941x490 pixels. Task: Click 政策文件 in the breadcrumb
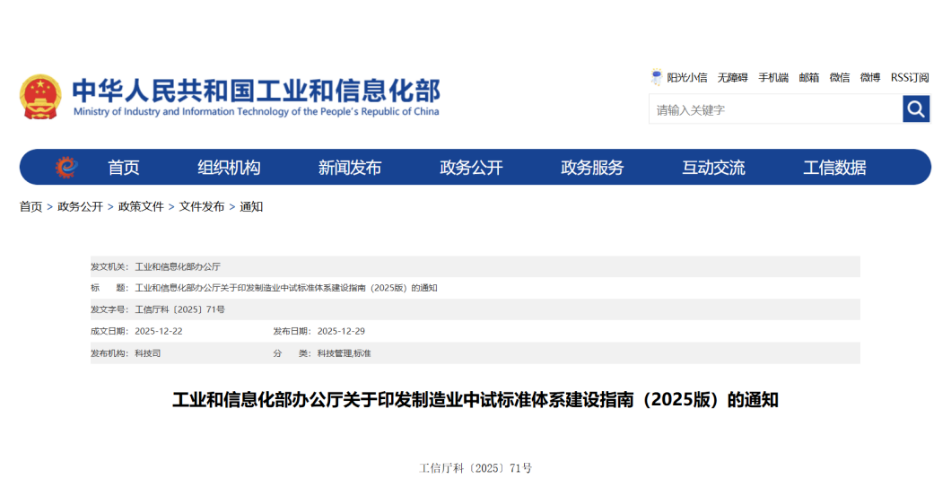coord(141,207)
